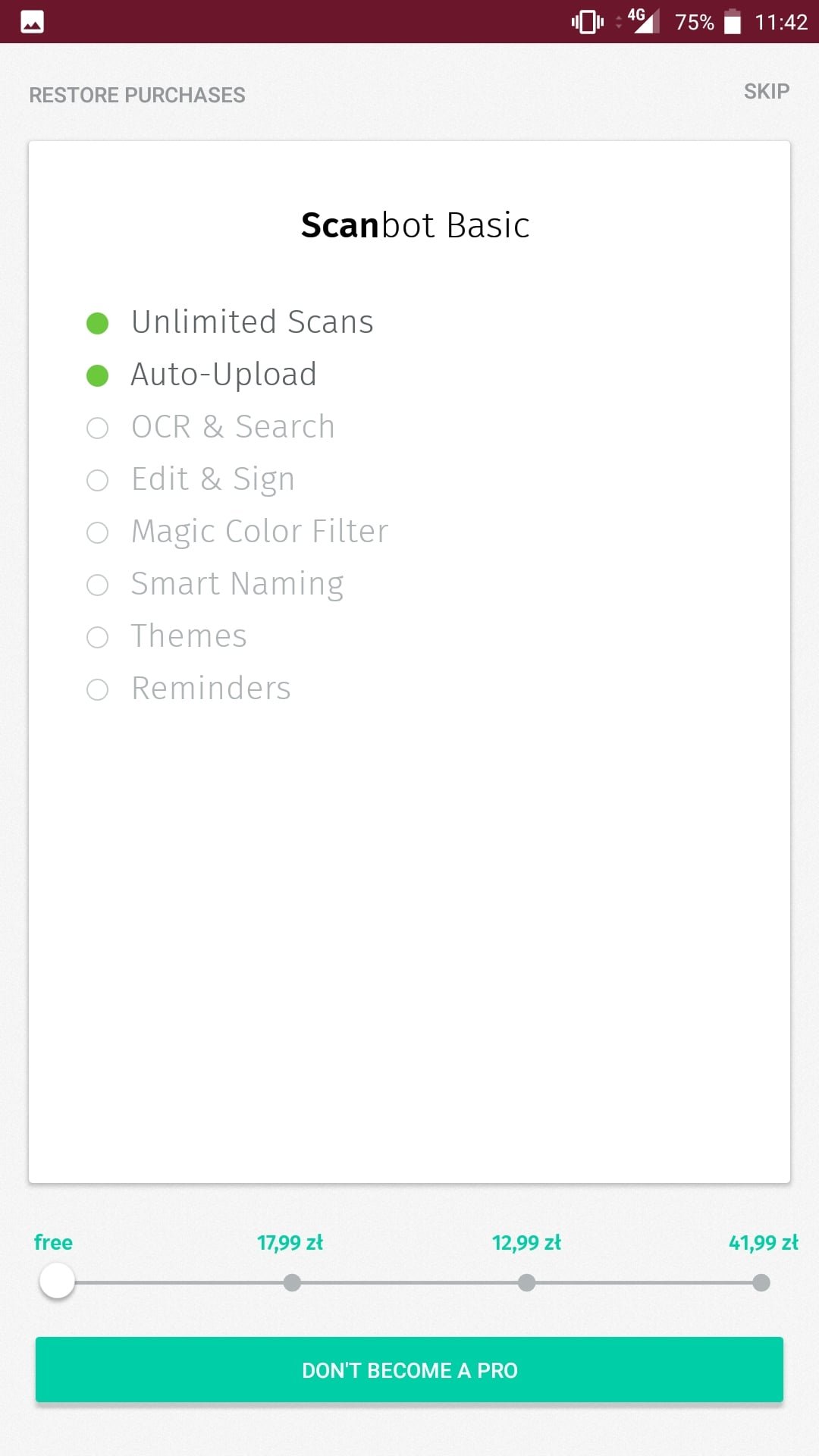Select the Reminders feature circle
This screenshot has height=1456, width=819.
click(x=98, y=689)
